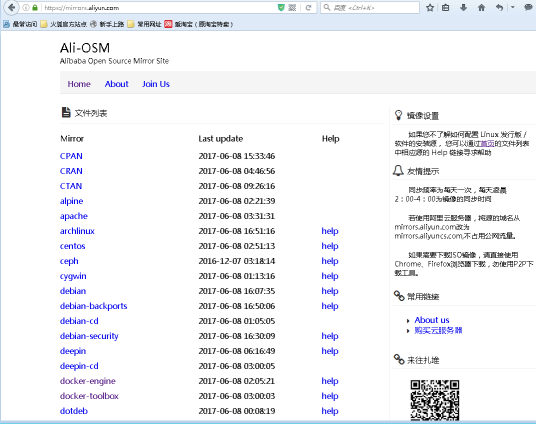
Task: Open the debian-cd mirror link
Action: point(79,321)
